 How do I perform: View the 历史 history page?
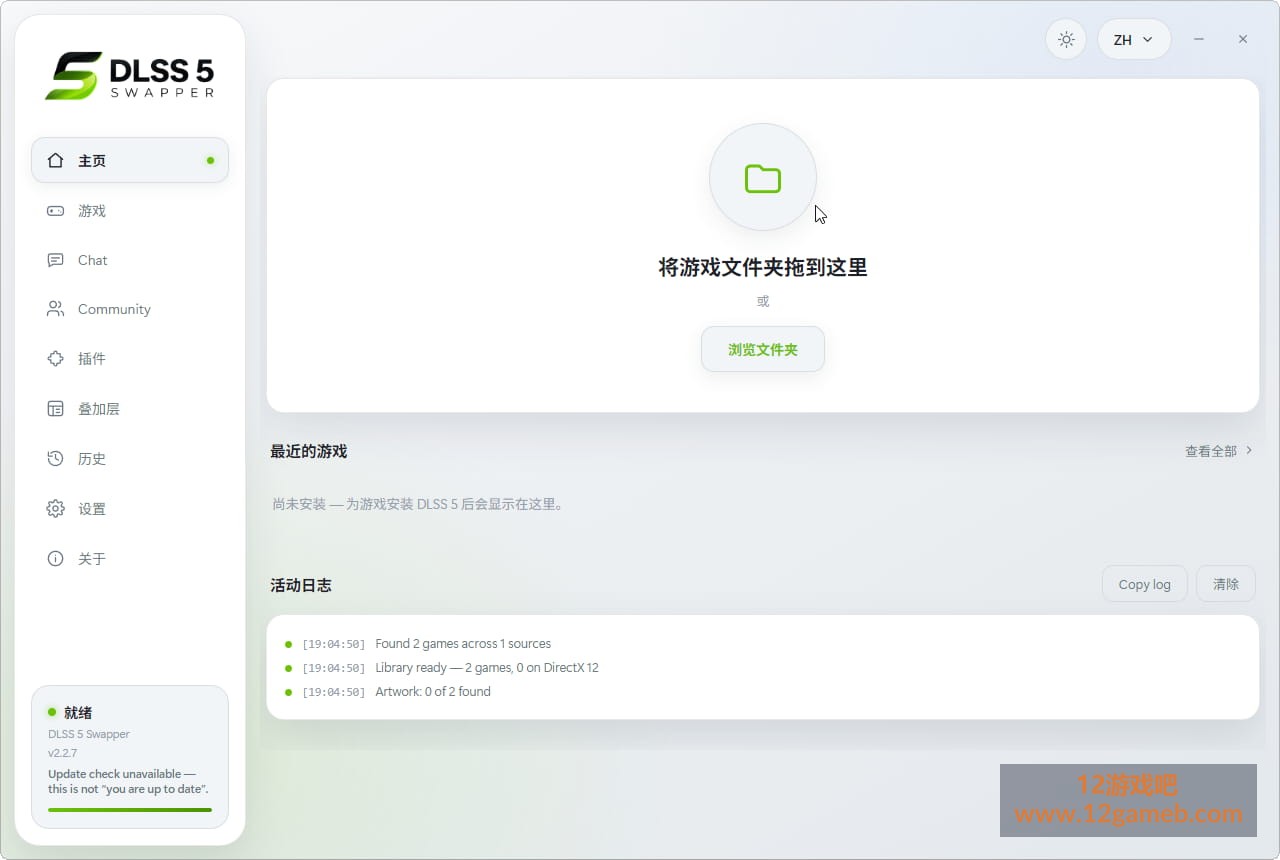tap(130, 459)
